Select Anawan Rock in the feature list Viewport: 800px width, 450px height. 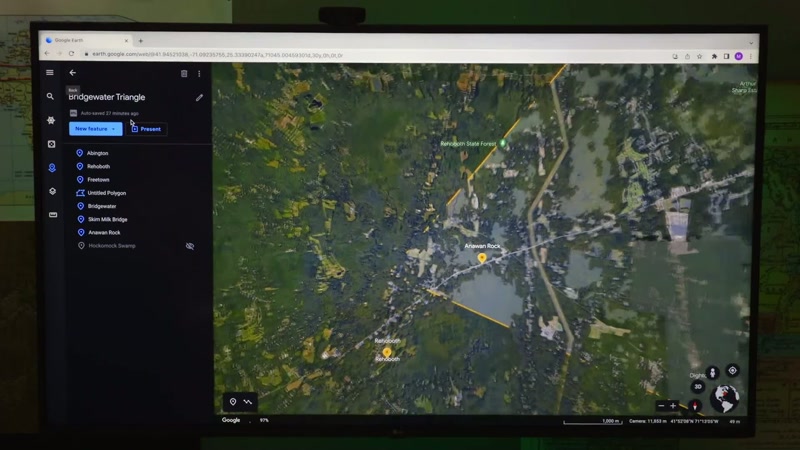[105, 233]
